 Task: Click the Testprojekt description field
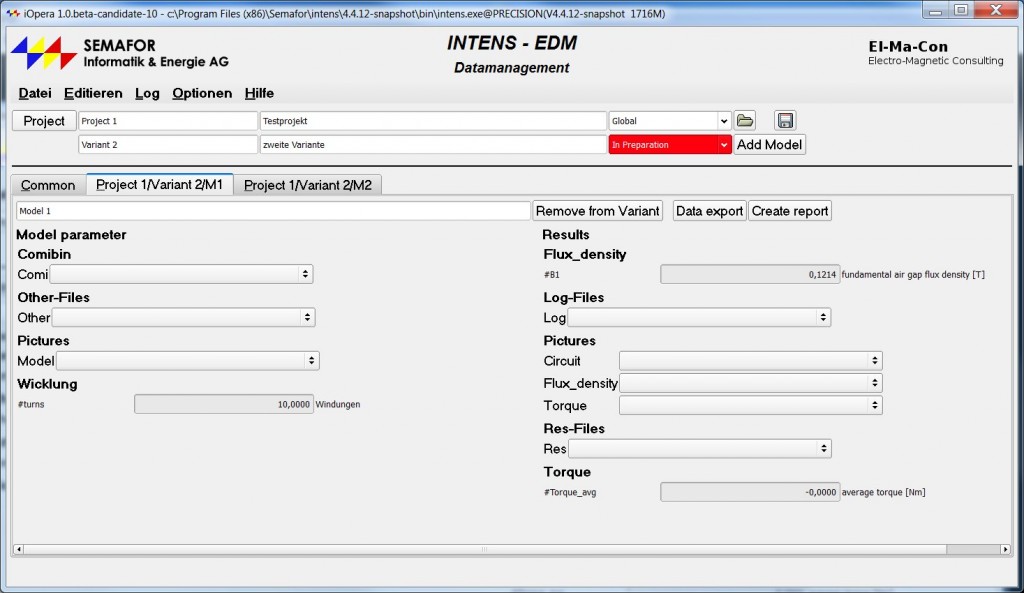[433, 121]
